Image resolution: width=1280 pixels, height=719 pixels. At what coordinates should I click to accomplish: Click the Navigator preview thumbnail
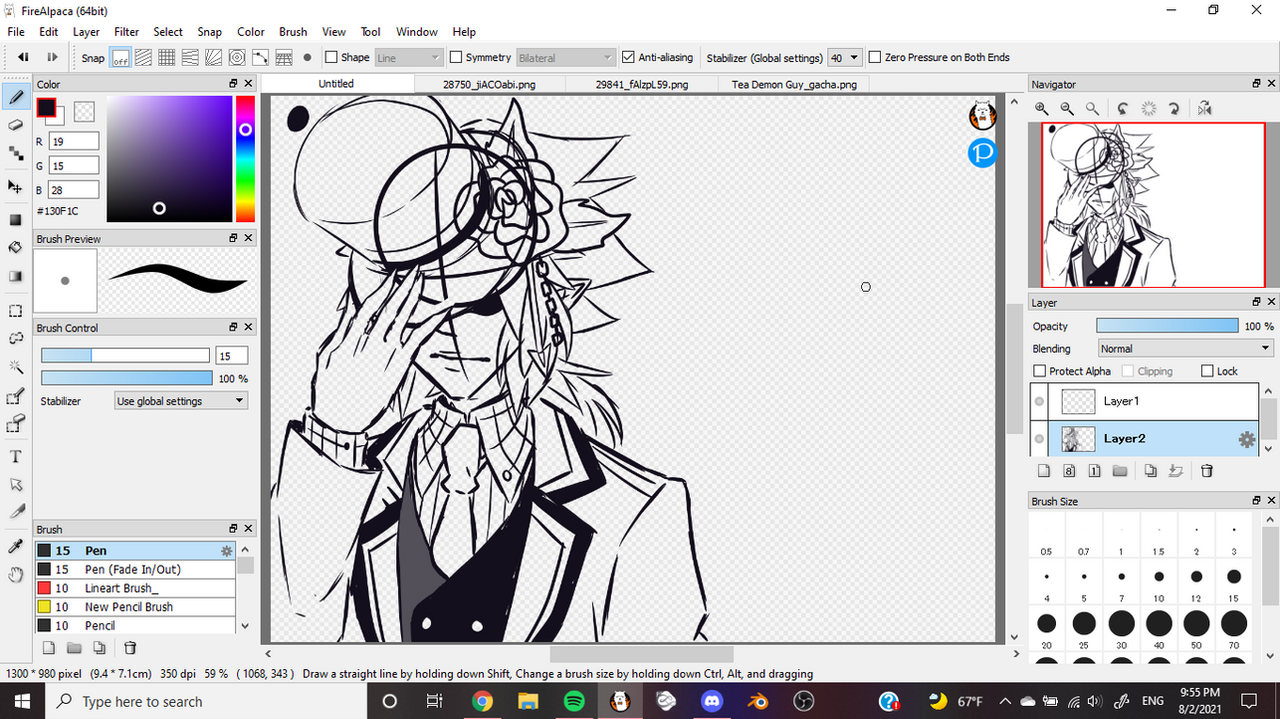[1153, 205]
